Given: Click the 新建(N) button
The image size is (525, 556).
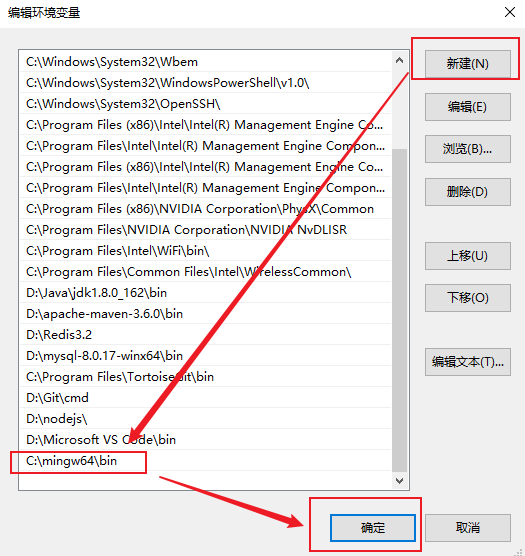Looking at the screenshot, I should pos(468,64).
